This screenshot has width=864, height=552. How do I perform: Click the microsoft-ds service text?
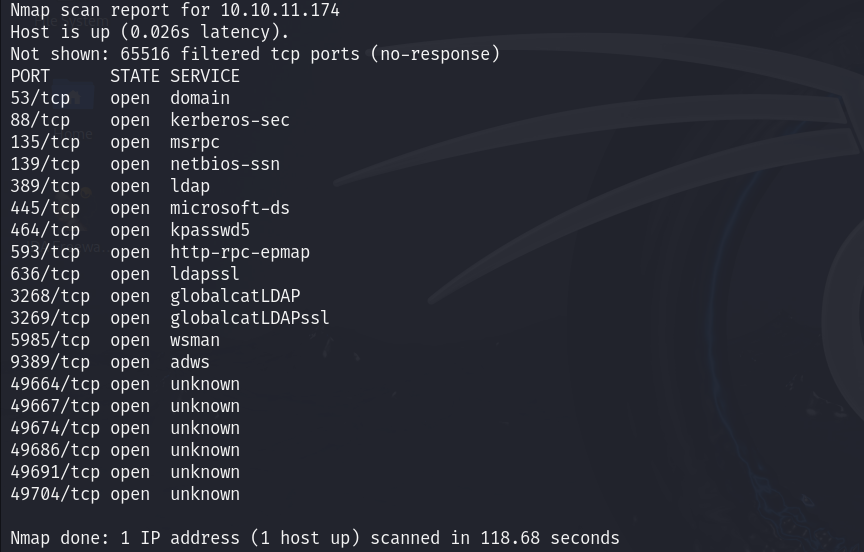tap(230, 208)
